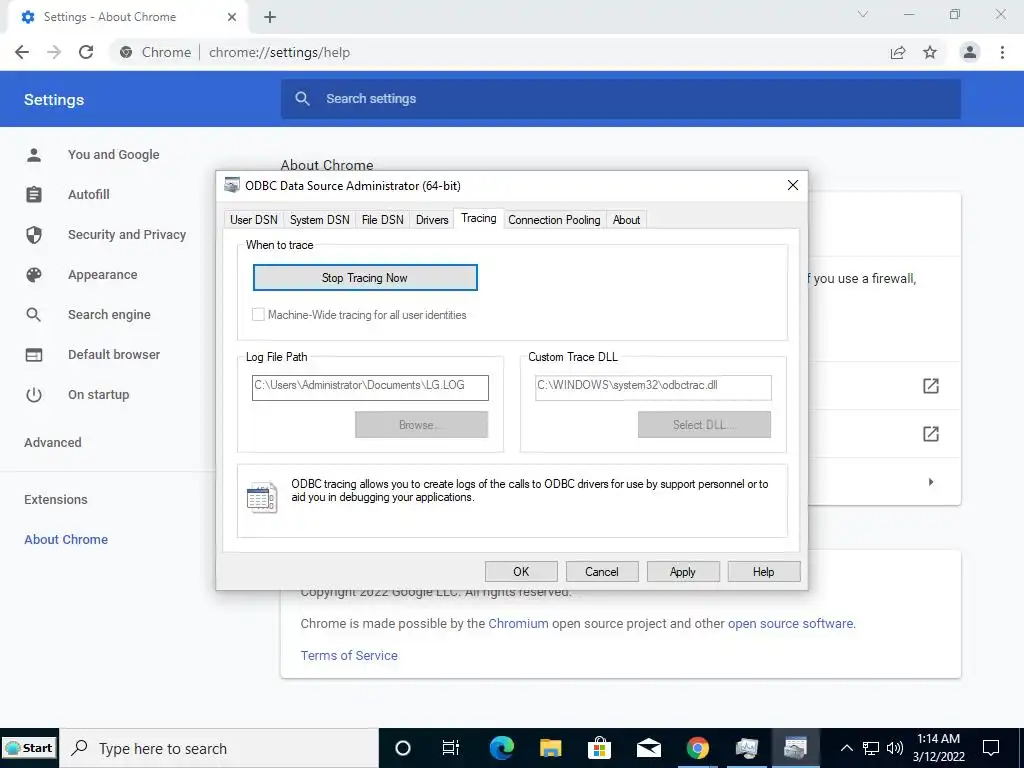Viewport: 1024px width, 768px height.
Task: Open the Terms of Service link
Action: pyautogui.click(x=349, y=656)
